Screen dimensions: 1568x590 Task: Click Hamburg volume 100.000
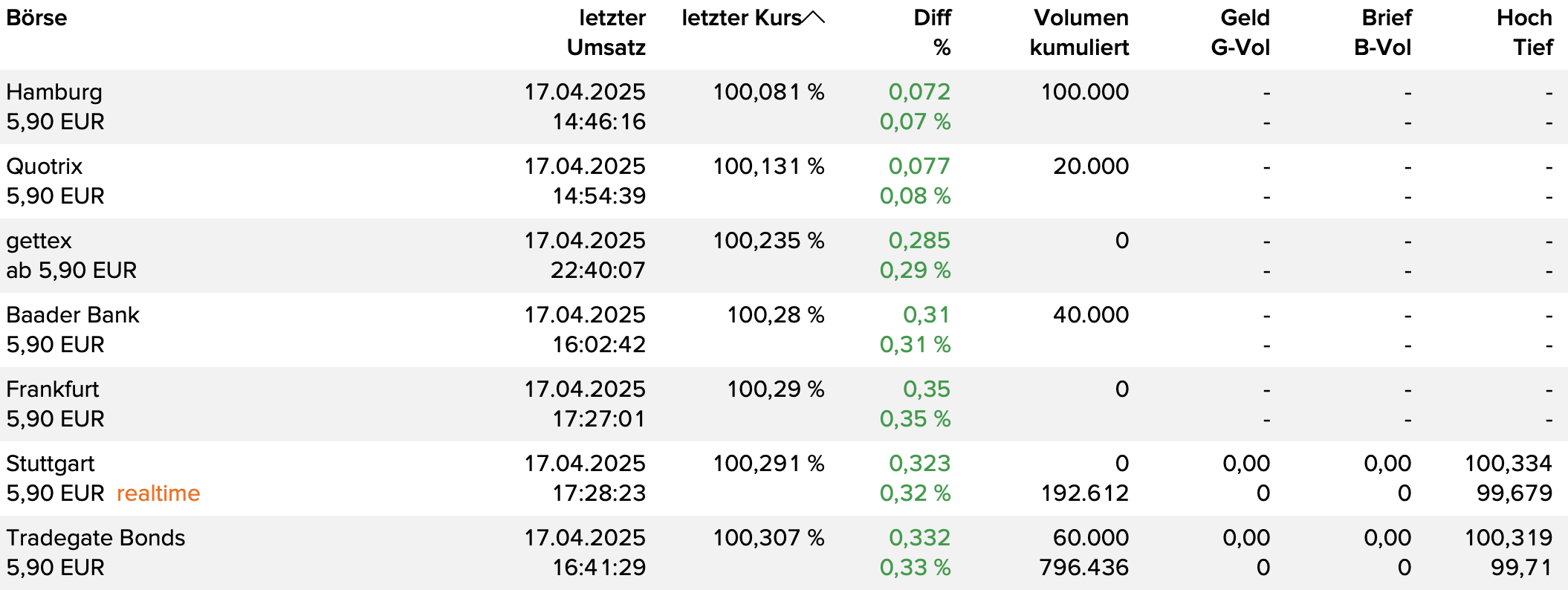(x=1084, y=92)
